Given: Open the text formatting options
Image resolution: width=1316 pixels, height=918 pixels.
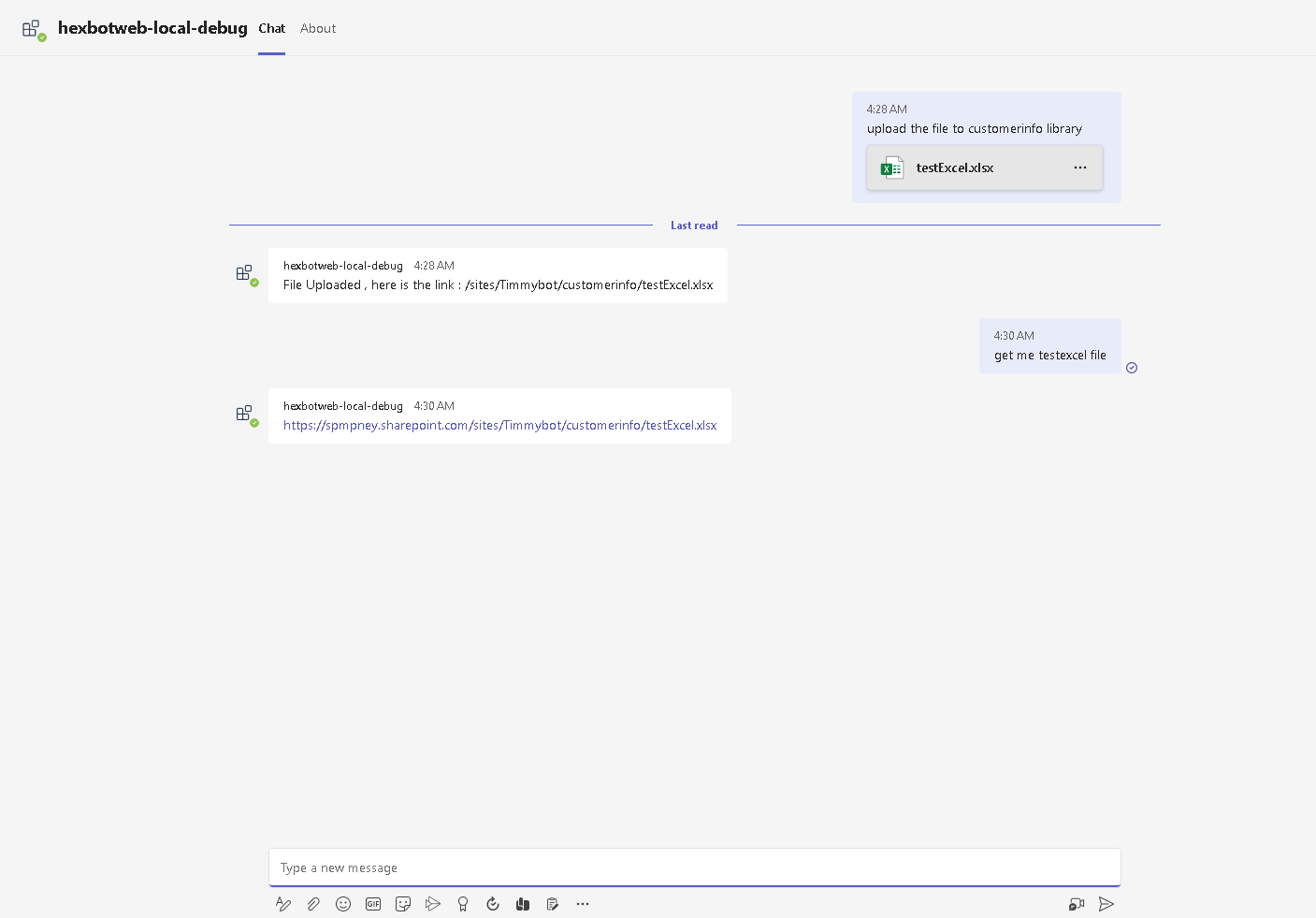Looking at the screenshot, I should [283, 904].
